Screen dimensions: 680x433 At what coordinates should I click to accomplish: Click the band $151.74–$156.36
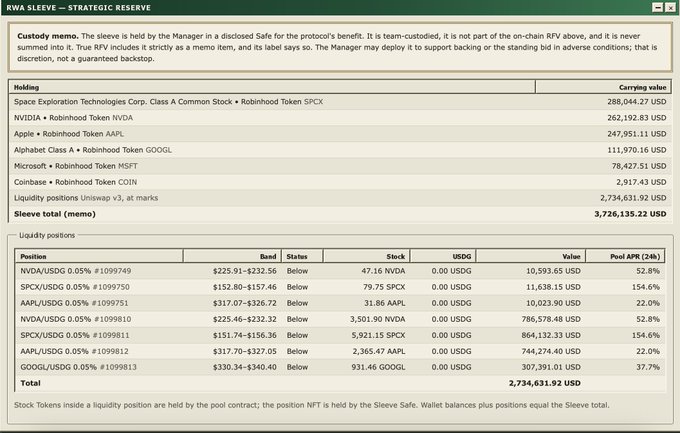click(x=245, y=335)
